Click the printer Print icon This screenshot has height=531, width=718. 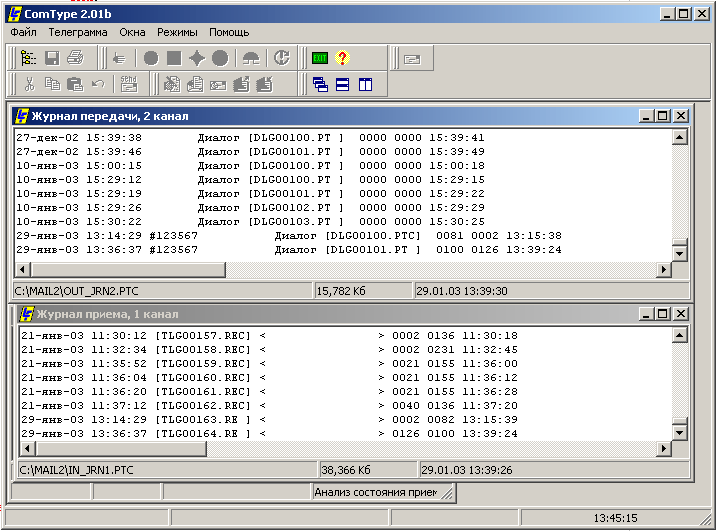[75, 58]
